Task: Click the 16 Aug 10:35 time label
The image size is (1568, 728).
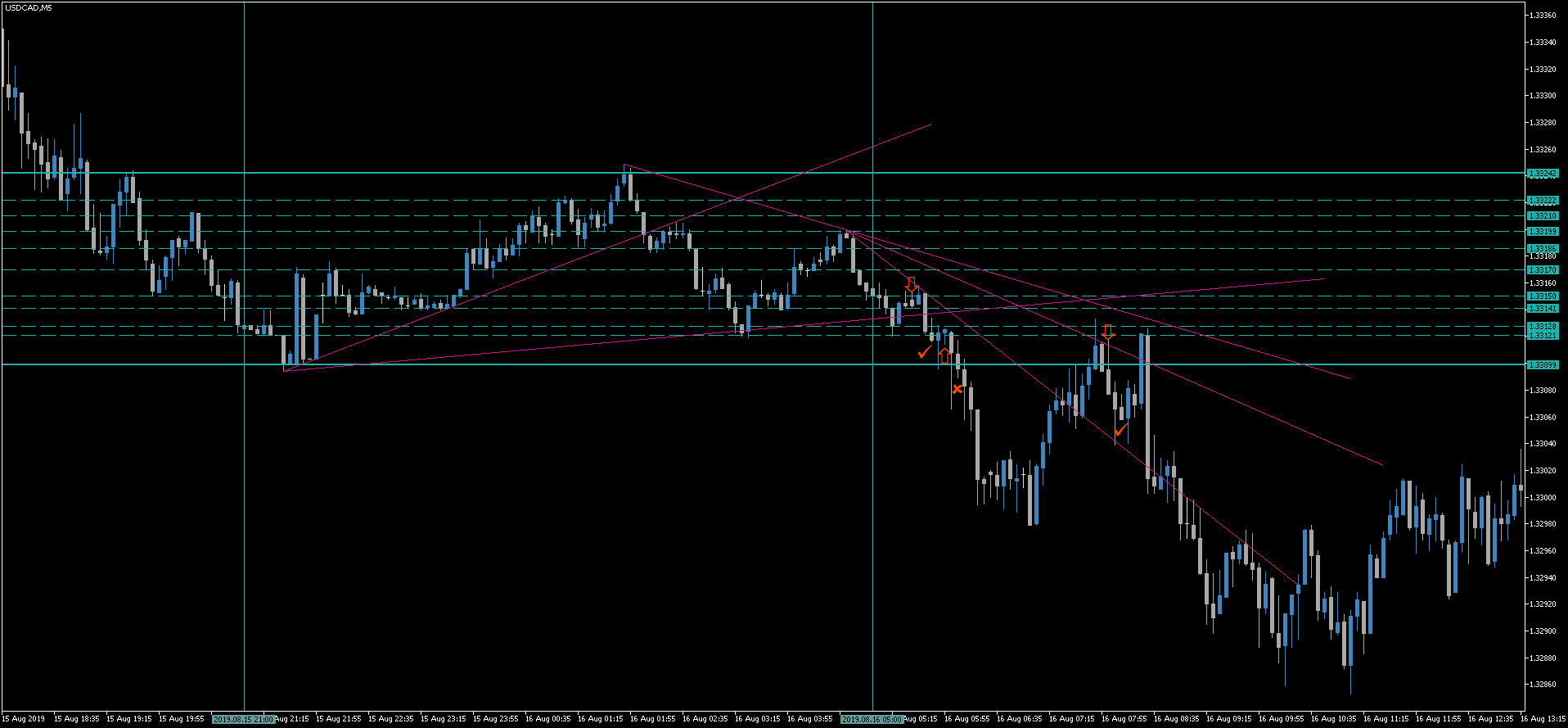Action: pos(1334,719)
